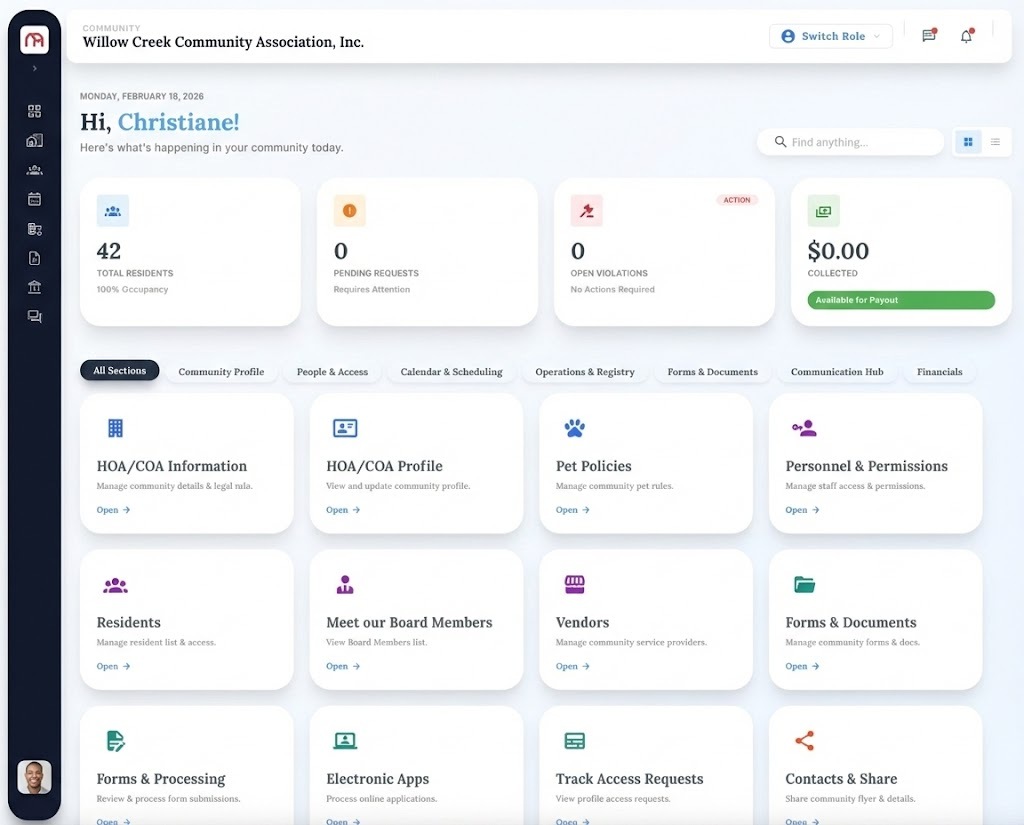
Task: Click the calendar icon in the sidebar
Action: coord(35,199)
